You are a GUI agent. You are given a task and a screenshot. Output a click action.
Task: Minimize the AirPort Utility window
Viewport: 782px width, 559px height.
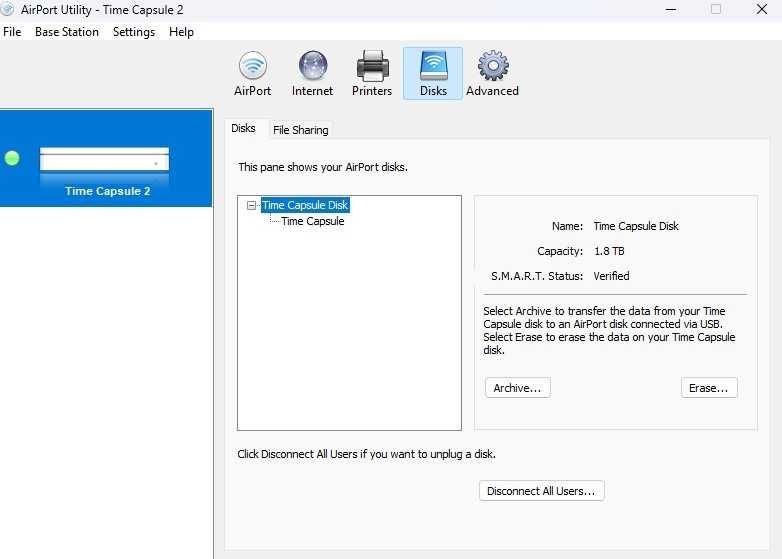[671, 9]
